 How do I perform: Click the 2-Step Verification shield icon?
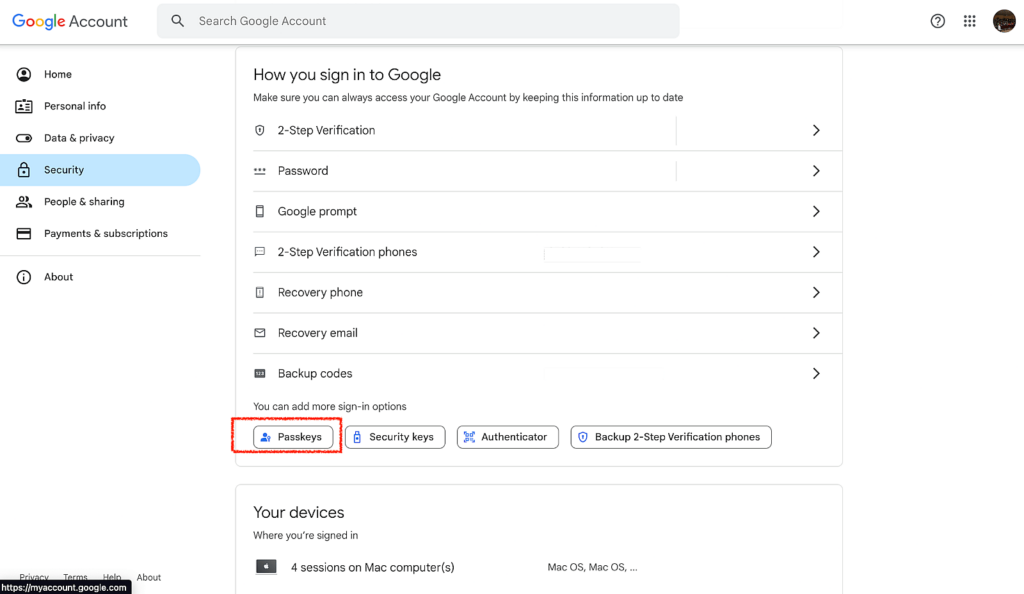(260, 130)
